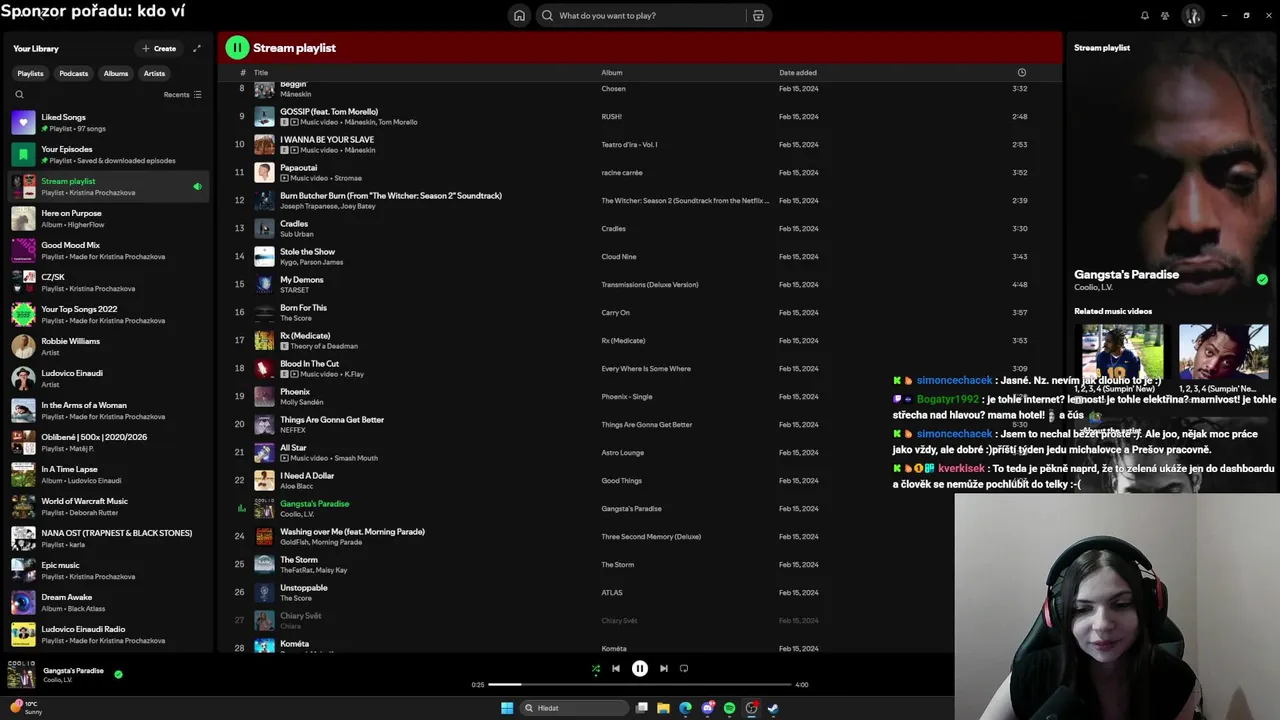Open File Explorer from the taskbar
The height and width of the screenshot is (720, 1280).
click(x=663, y=708)
